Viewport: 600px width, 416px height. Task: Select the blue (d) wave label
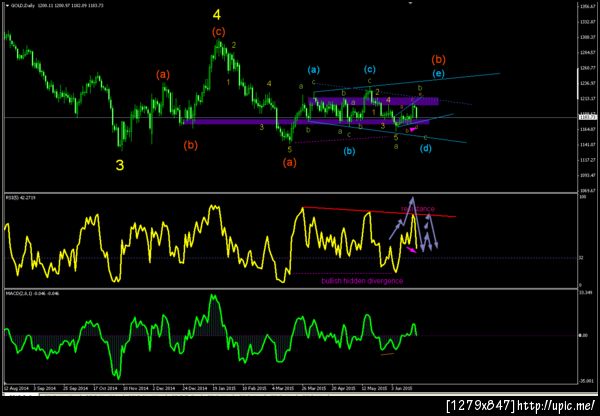tap(426, 148)
